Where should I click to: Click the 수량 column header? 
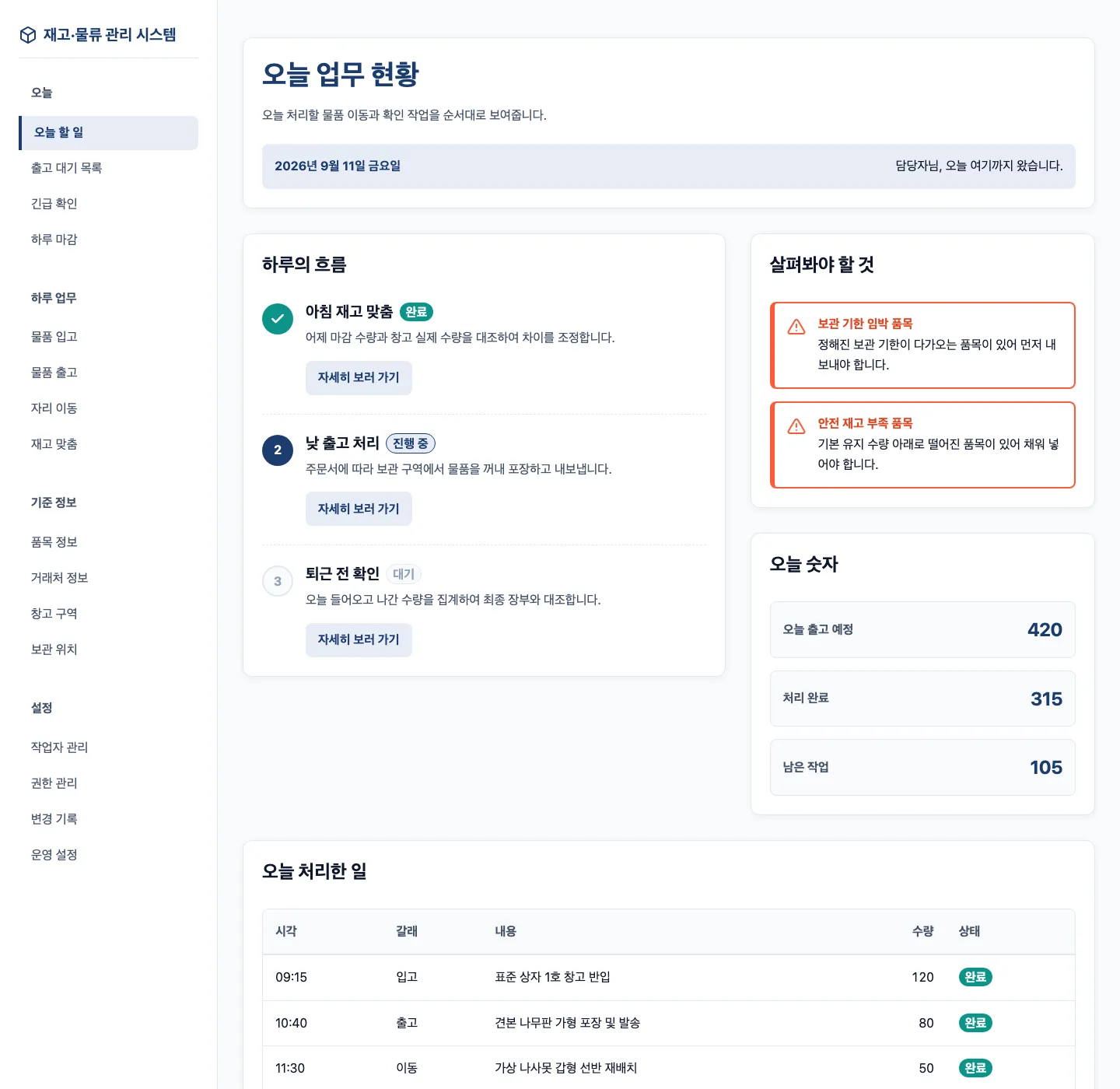click(x=922, y=931)
